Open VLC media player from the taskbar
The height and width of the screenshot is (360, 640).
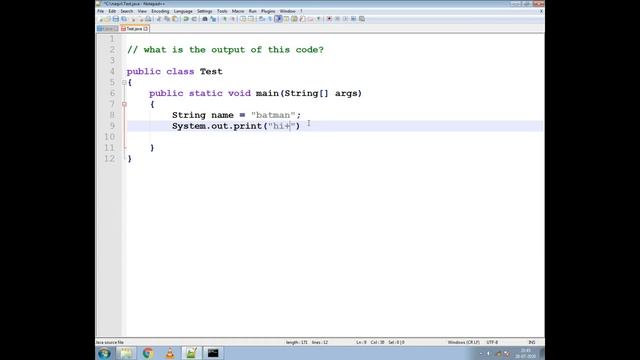pos(170,353)
